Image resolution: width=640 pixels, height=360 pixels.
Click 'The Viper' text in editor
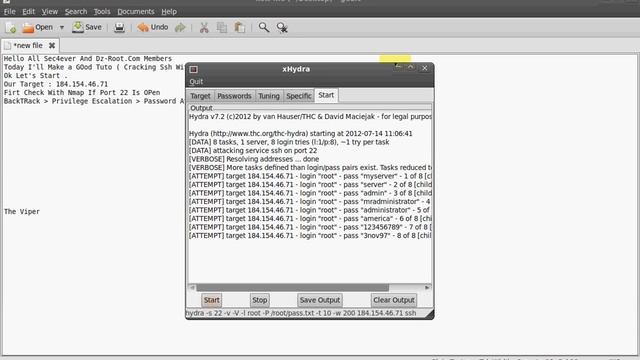22,211
